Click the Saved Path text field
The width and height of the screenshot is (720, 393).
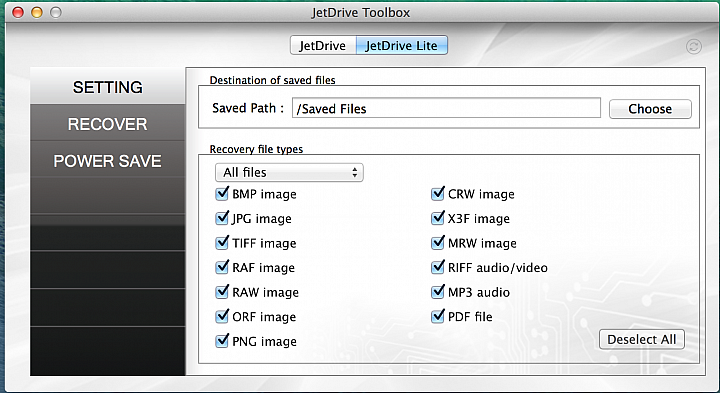click(446, 108)
